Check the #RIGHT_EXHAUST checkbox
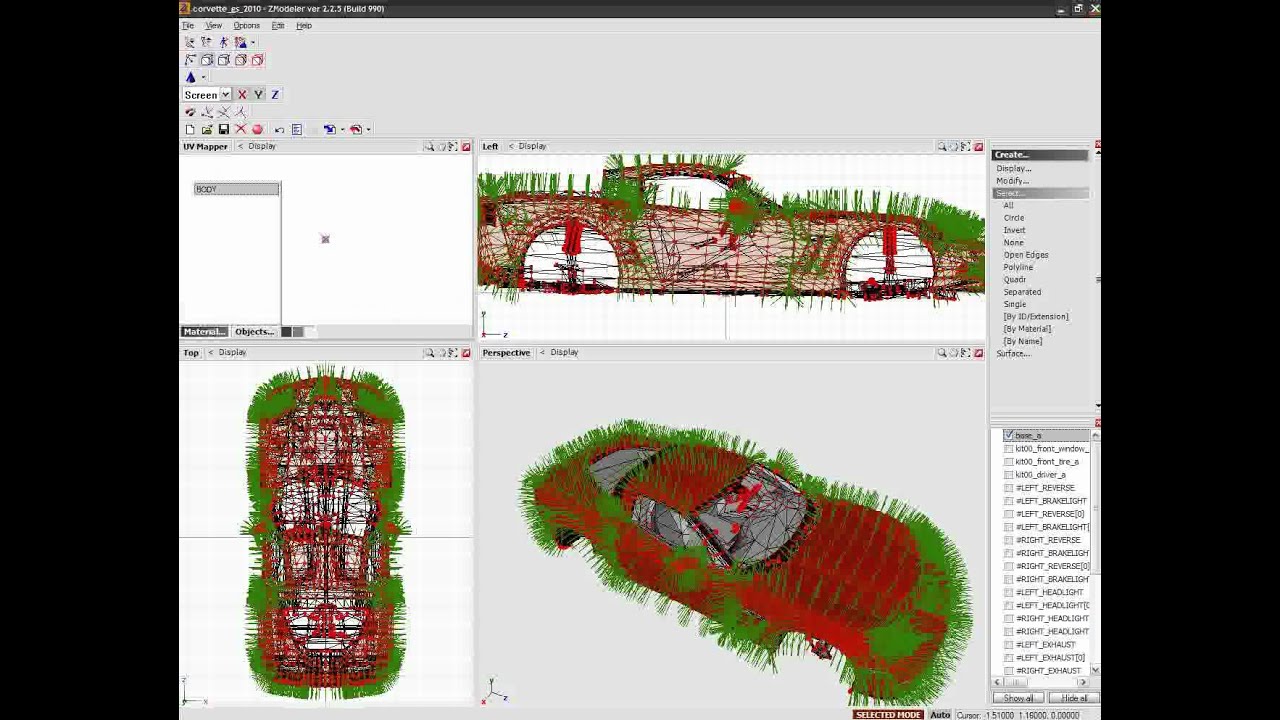This screenshot has width=1280, height=720. pyautogui.click(x=1008, y=671)
